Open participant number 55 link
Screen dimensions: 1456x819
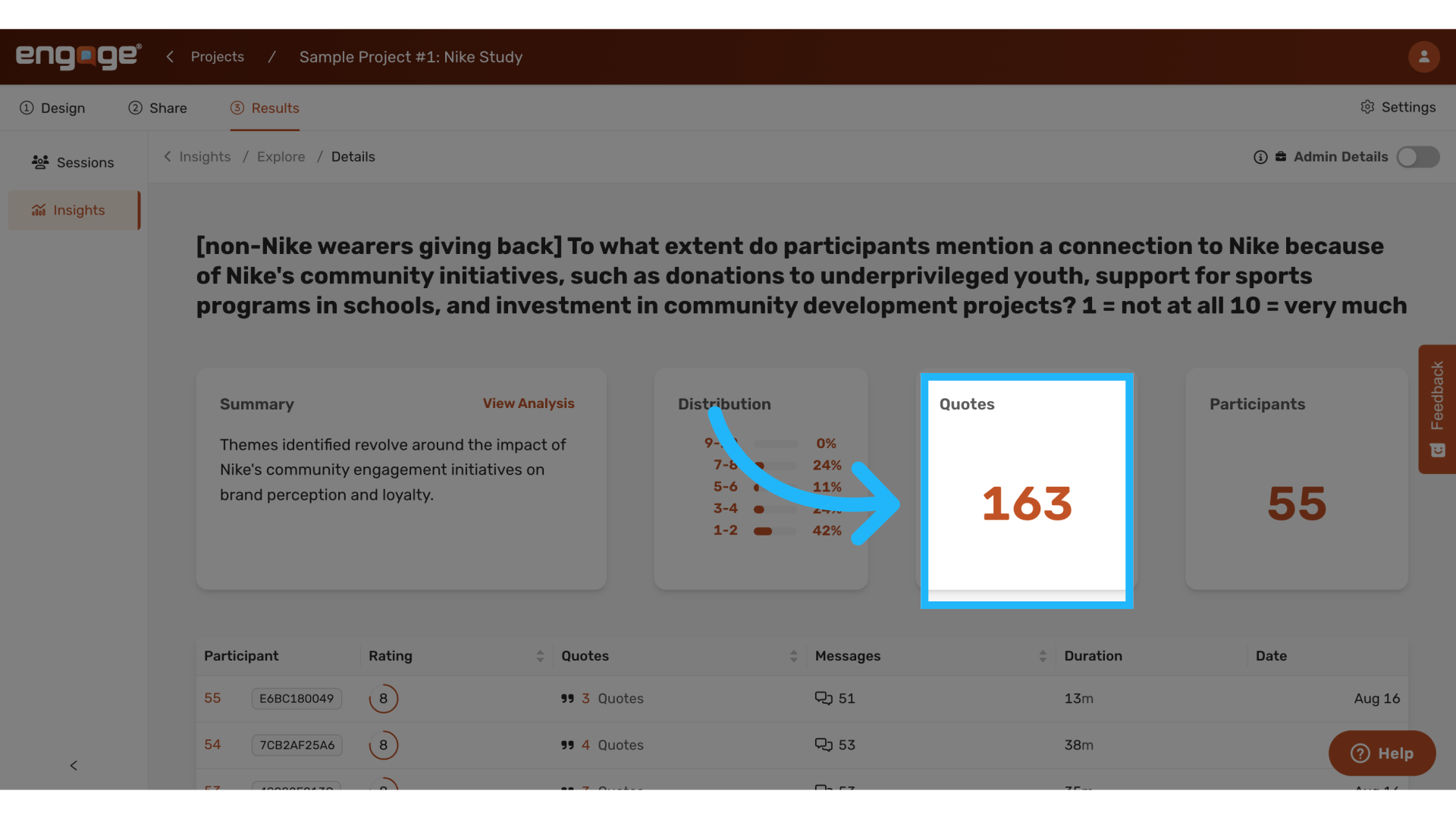point(212,698)
